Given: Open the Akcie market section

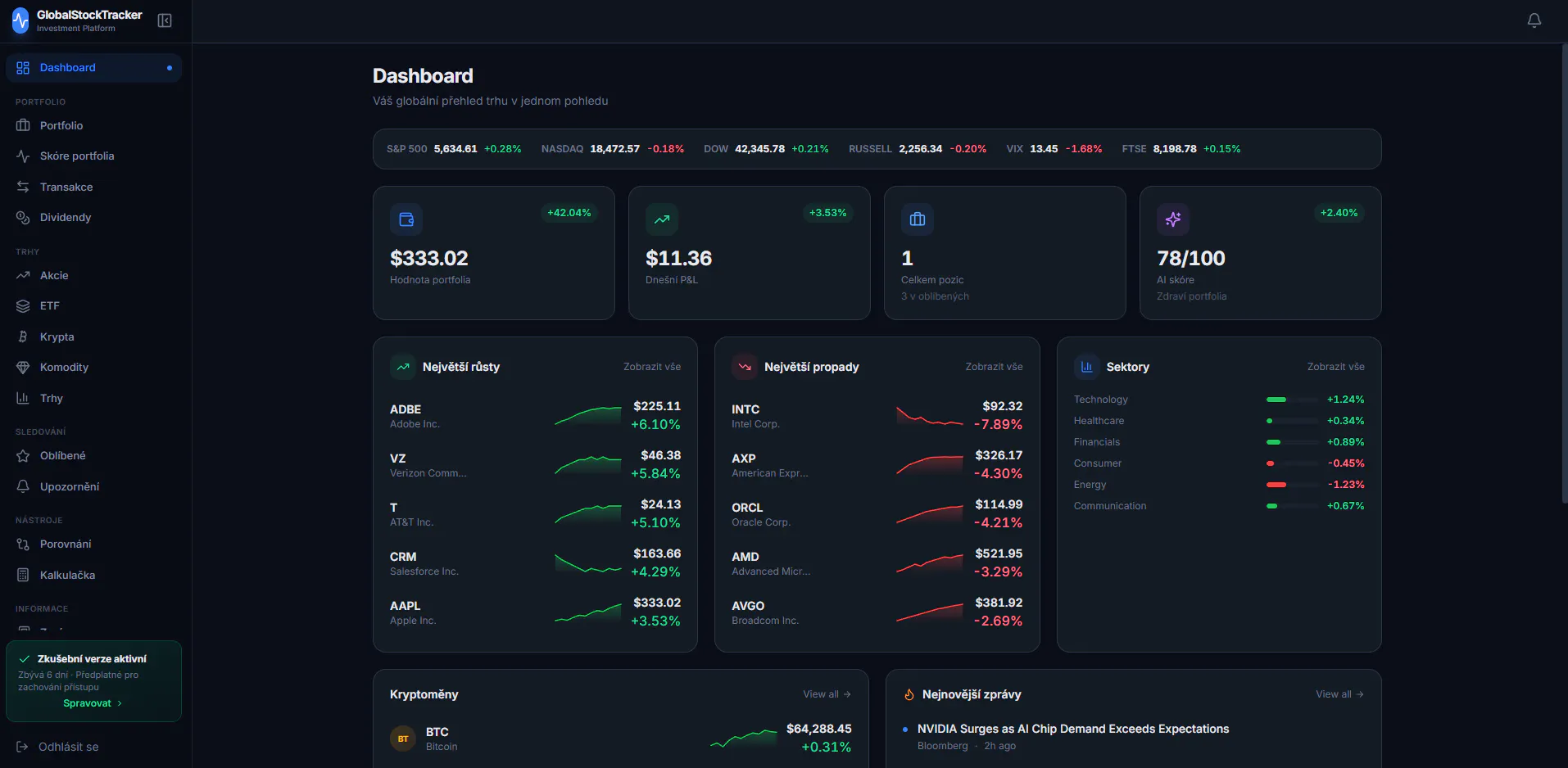Looking at the screenshot, I should [93, 275].
